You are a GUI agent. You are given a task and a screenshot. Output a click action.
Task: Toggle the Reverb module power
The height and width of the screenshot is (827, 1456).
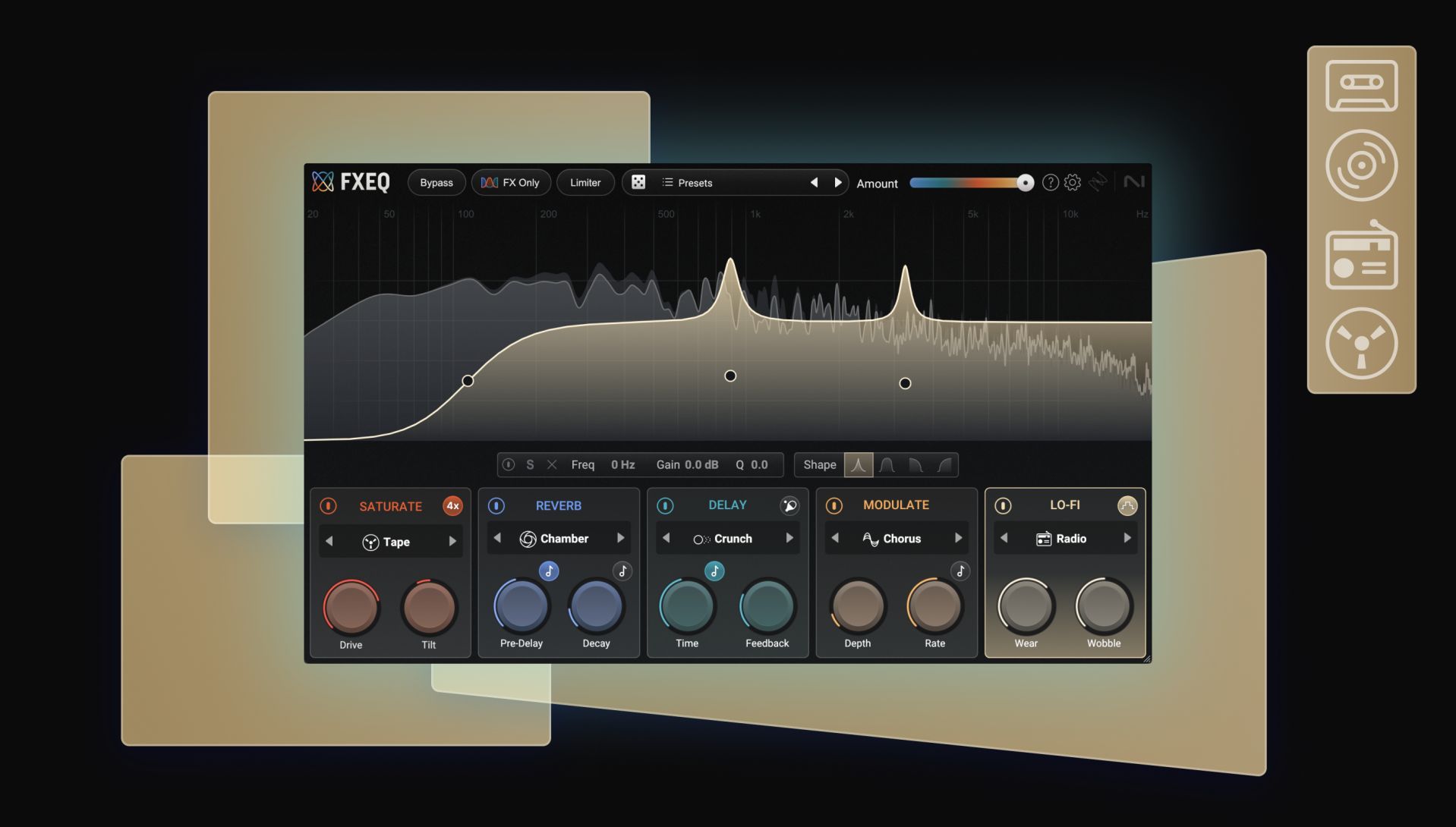496,506
